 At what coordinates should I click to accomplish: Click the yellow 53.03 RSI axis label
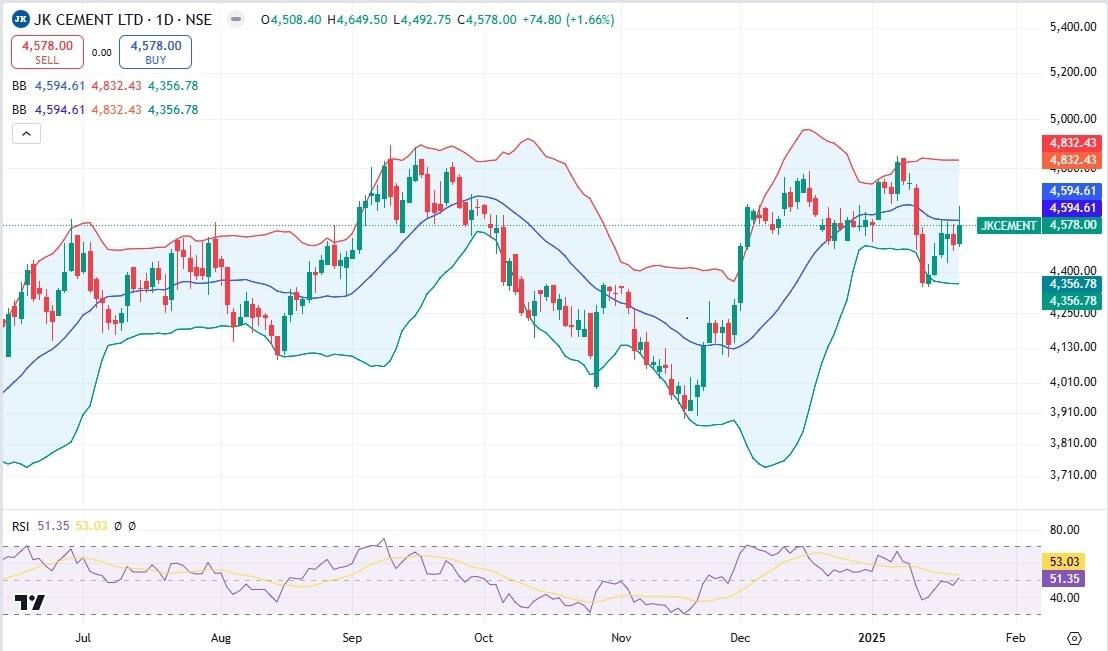click(1064, 561)
